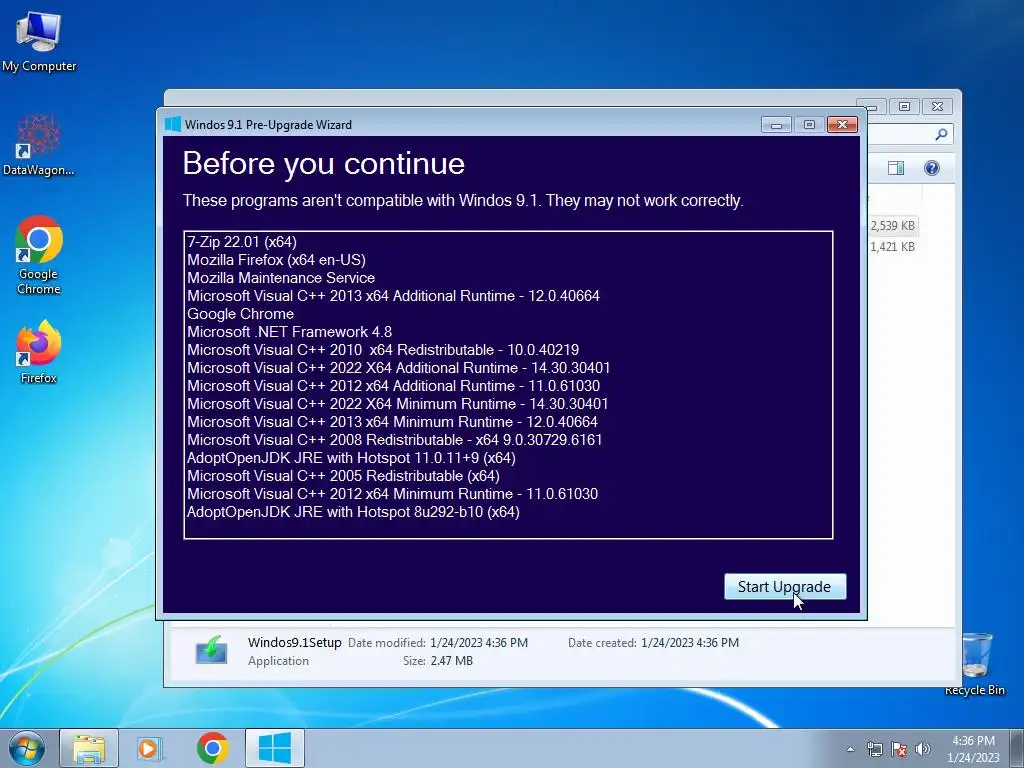Launch Firefox from desktop shortcut

point(39,351)
